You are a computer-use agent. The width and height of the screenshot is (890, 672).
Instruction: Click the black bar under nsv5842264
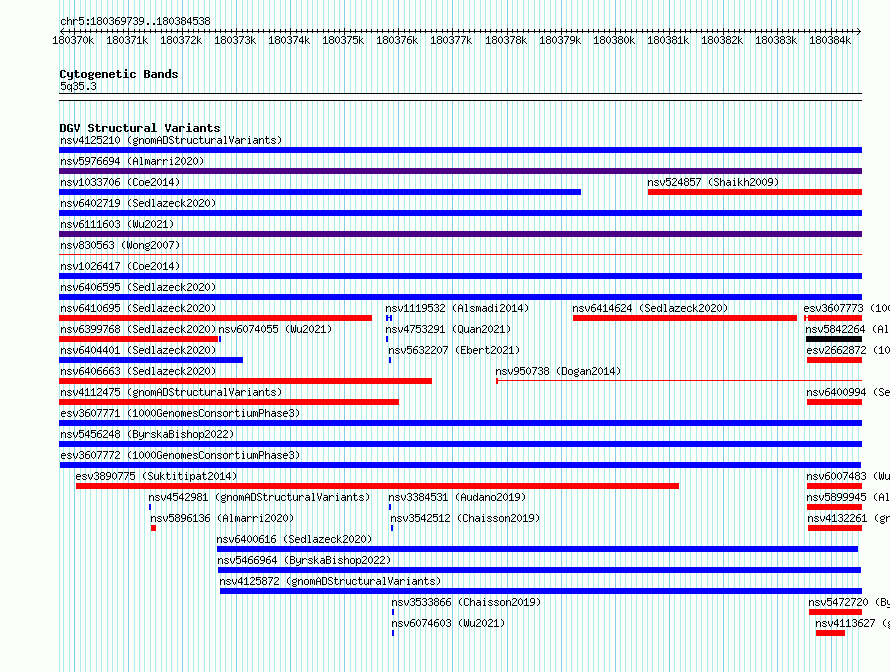(x=834, y=339)
